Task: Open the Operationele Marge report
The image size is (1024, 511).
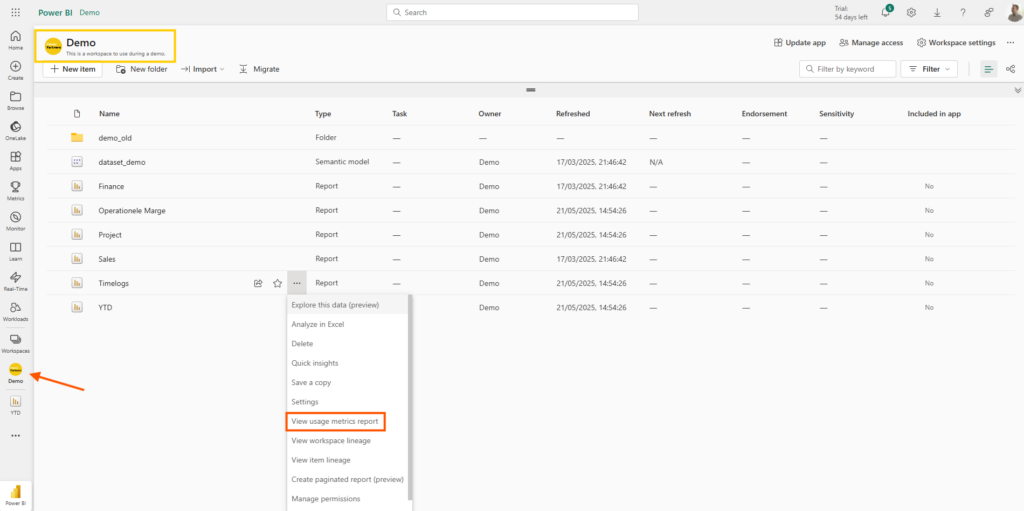Action: coord(132,210)
